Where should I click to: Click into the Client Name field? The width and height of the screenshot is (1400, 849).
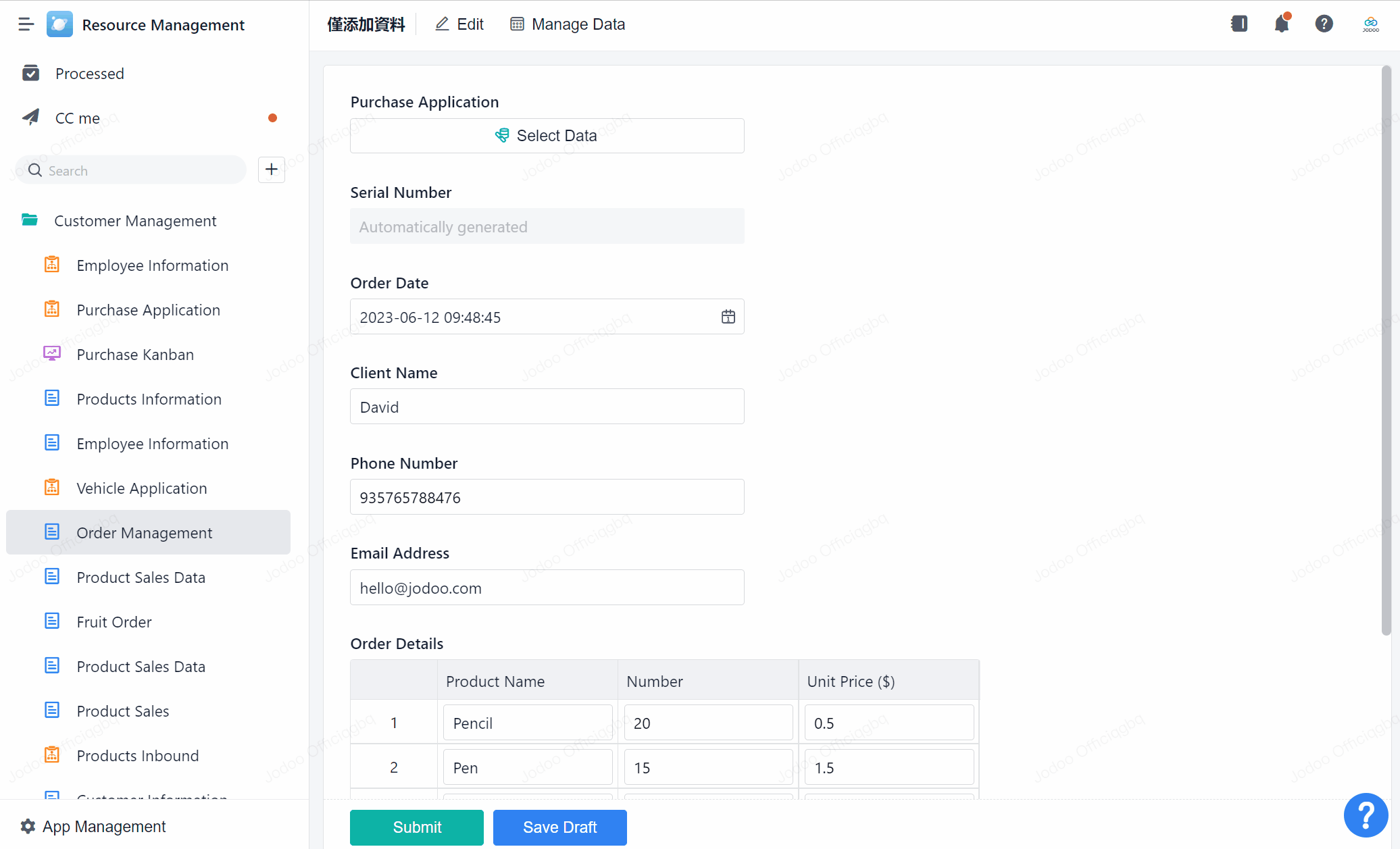[x=547, y=407]
